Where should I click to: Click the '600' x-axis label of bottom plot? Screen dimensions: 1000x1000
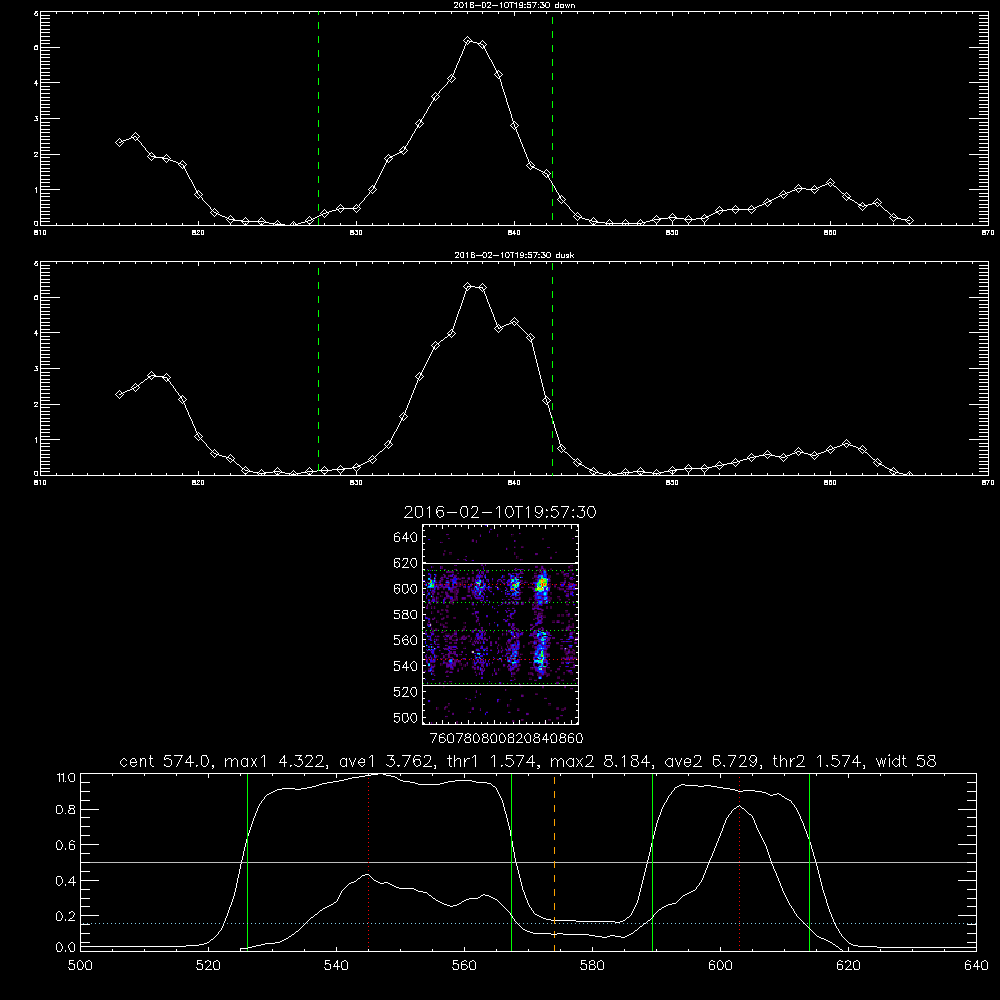tap(721, 966)
